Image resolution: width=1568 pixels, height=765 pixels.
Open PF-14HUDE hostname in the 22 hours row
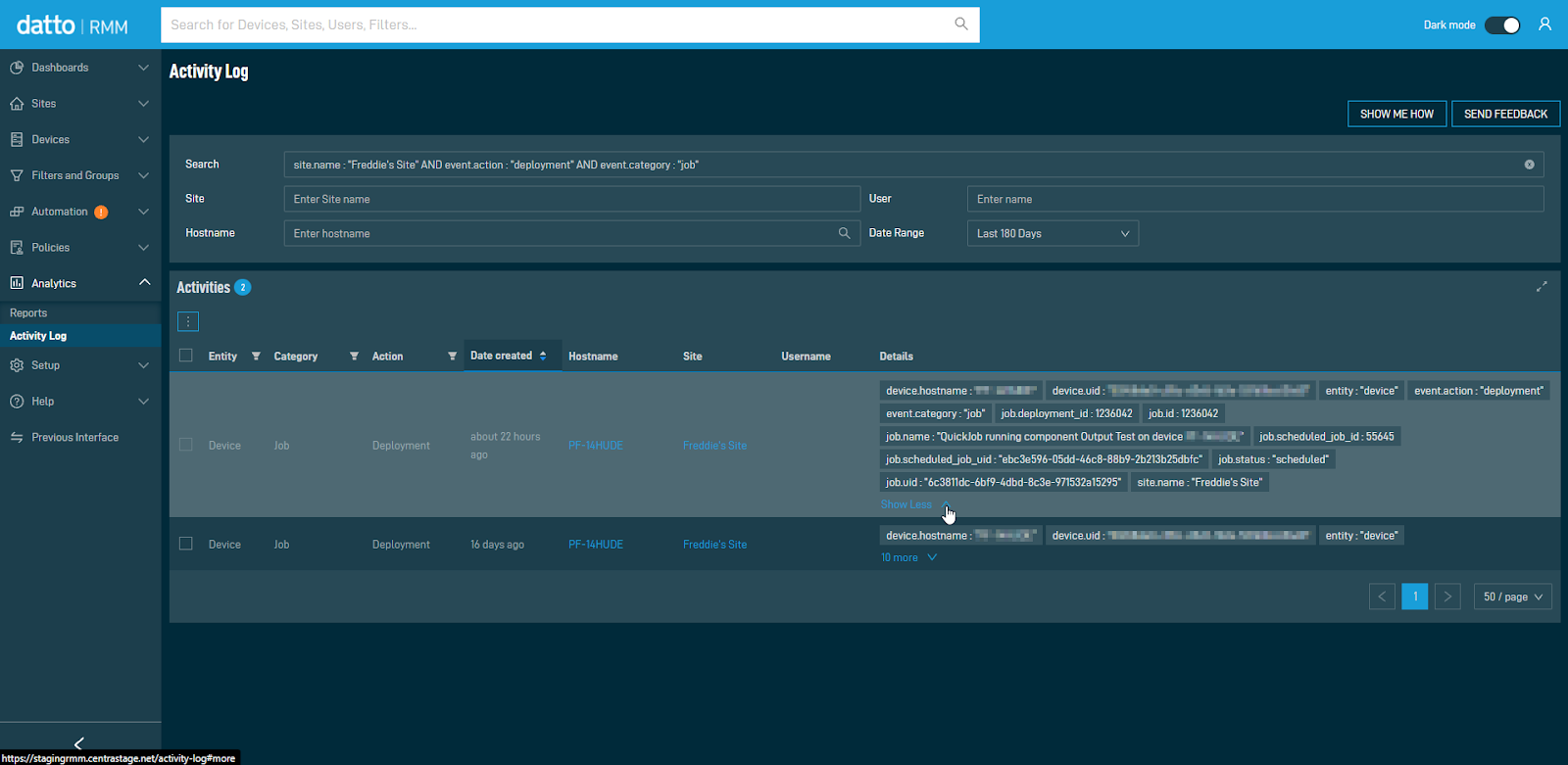(x=596, y=446)
